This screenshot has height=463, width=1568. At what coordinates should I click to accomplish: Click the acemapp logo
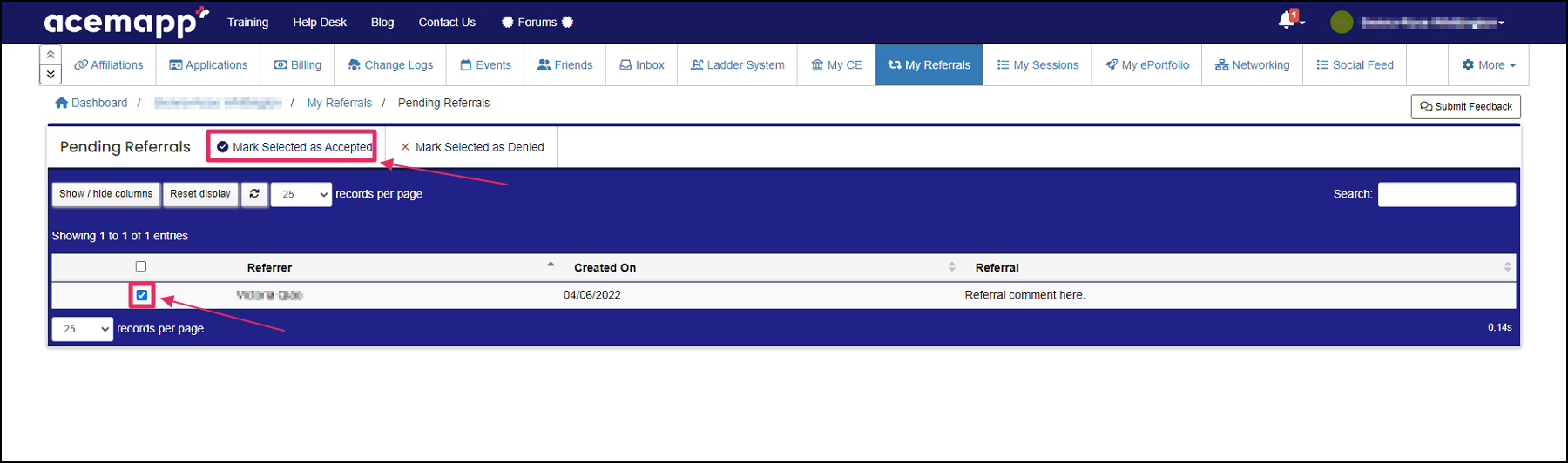(126, 22)
